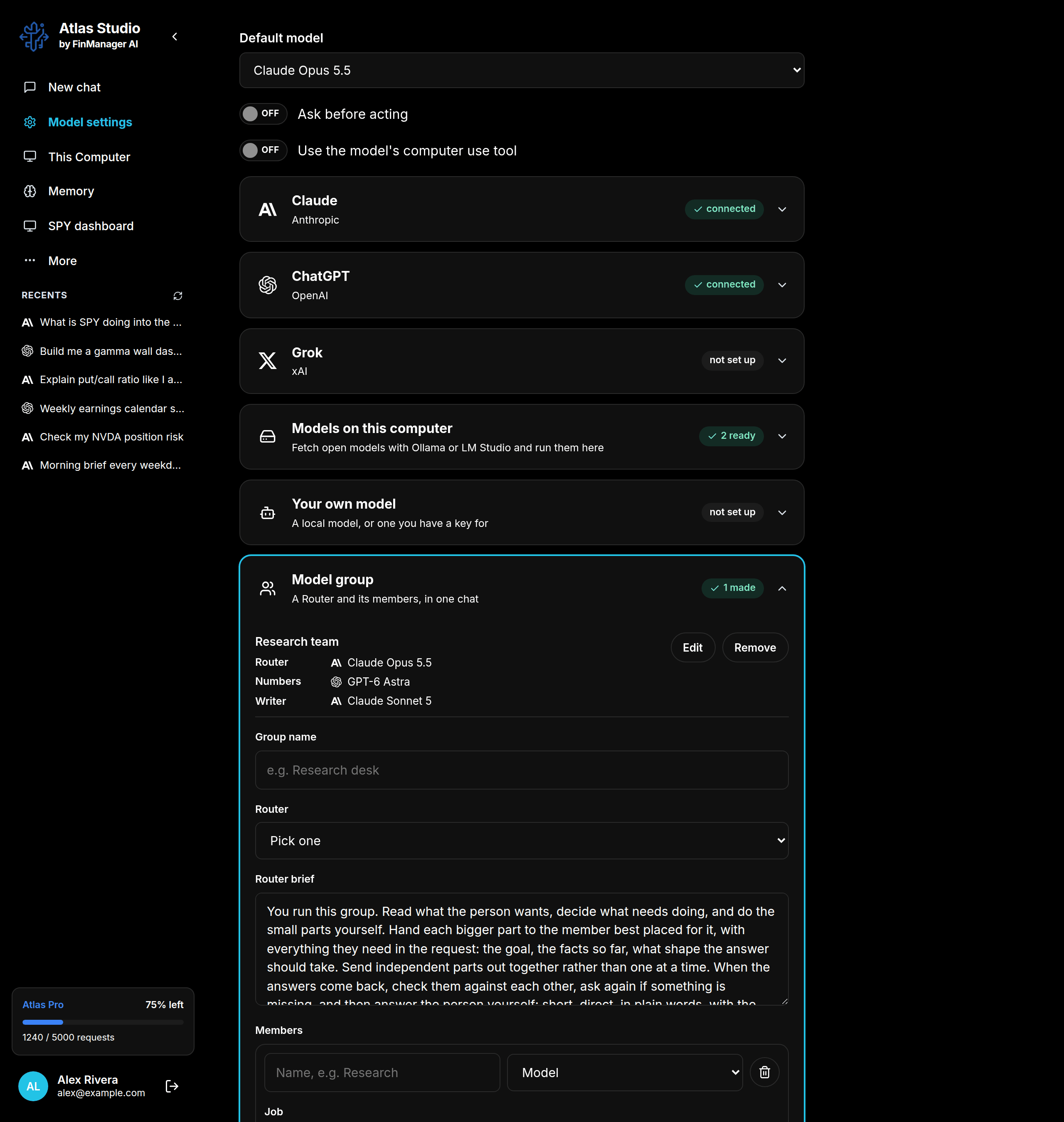Enable the model's computer use tool switch

[263, 150]
